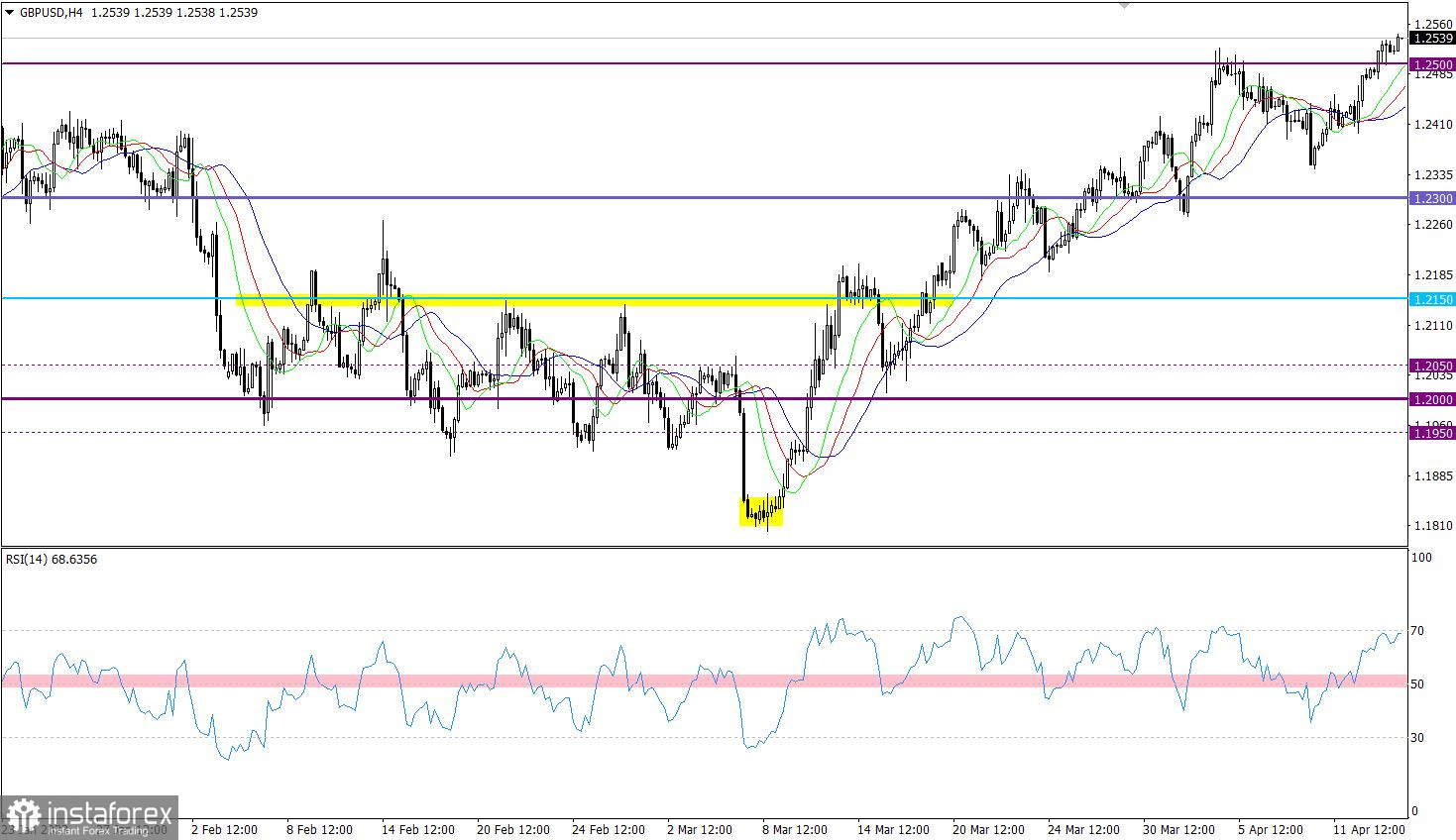Select the 1.2150 level price label
This screenshot has width=1456, height=840.
pos(1432,299)
